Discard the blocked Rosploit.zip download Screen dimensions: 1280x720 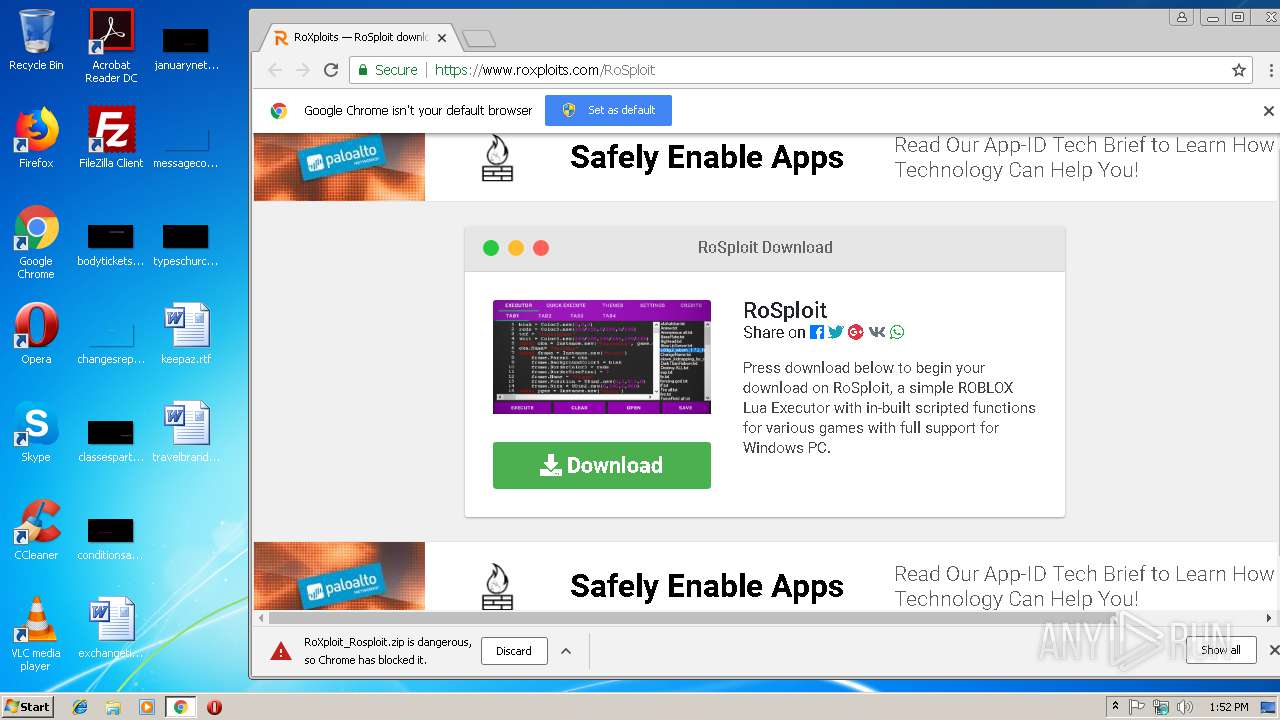[x=514, y=651]
